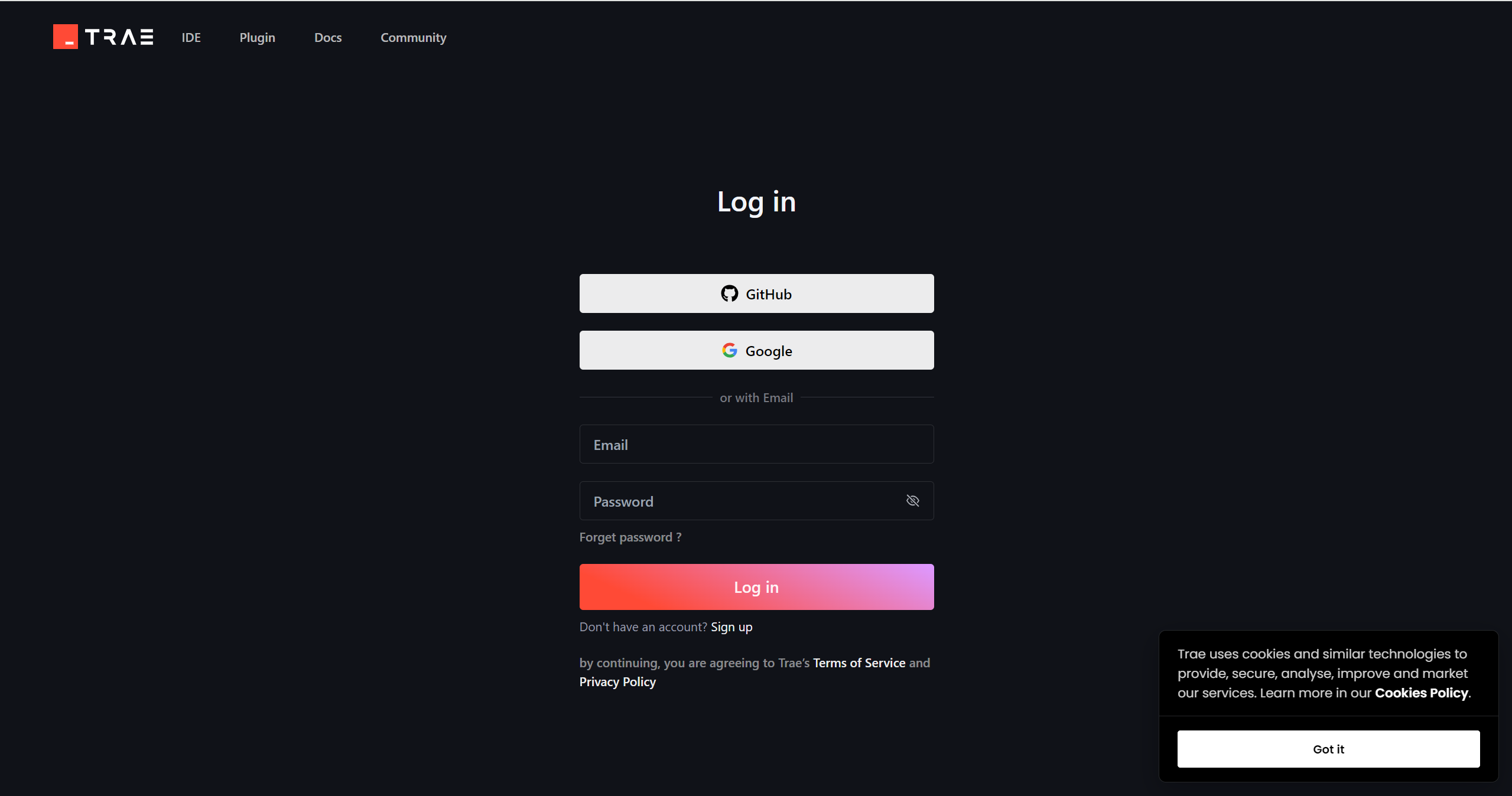This screenshot has width=1512, height=796.
Task: Dismiss cookie notice with Got it
Action: (x=1328, y=749)
